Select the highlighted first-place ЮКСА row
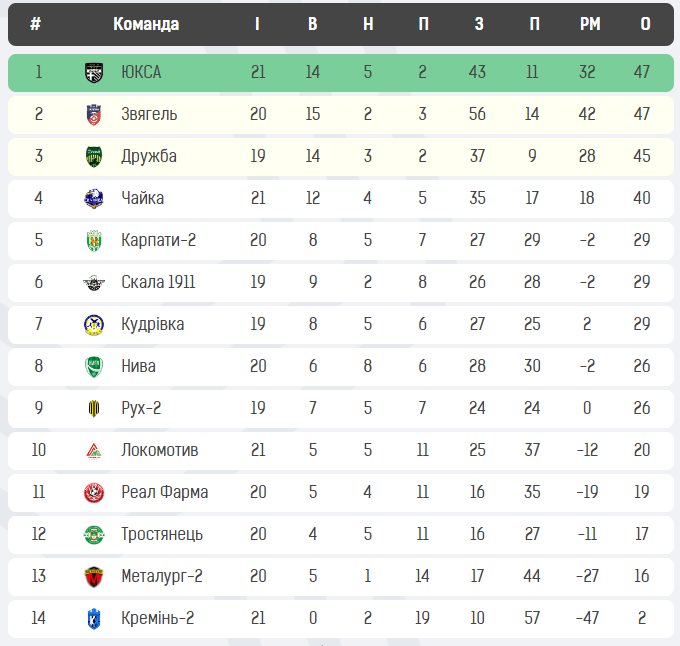This screenshot has height=646, width=680. [x=340, y=72]
